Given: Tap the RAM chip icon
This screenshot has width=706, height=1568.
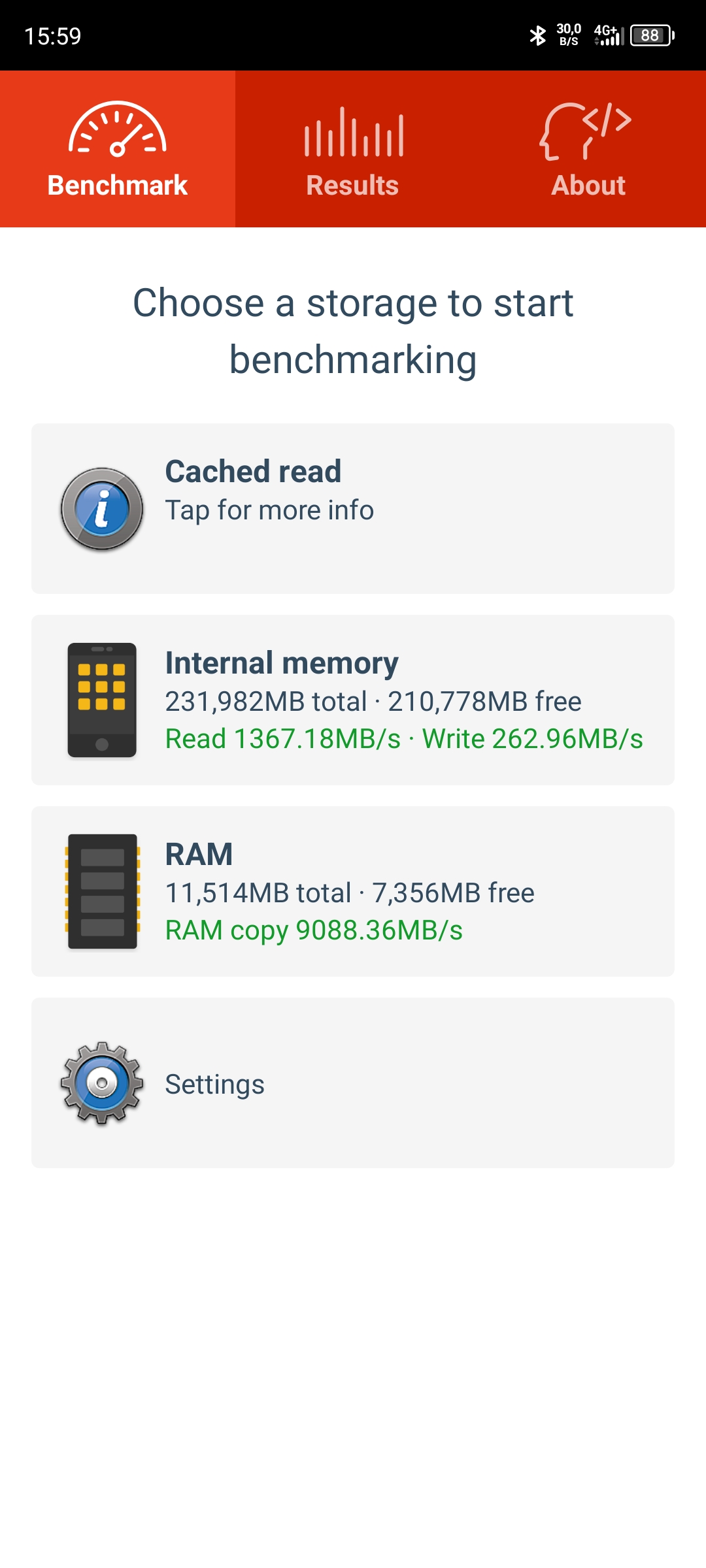Looking at the screenshot, I should point(102,891).
